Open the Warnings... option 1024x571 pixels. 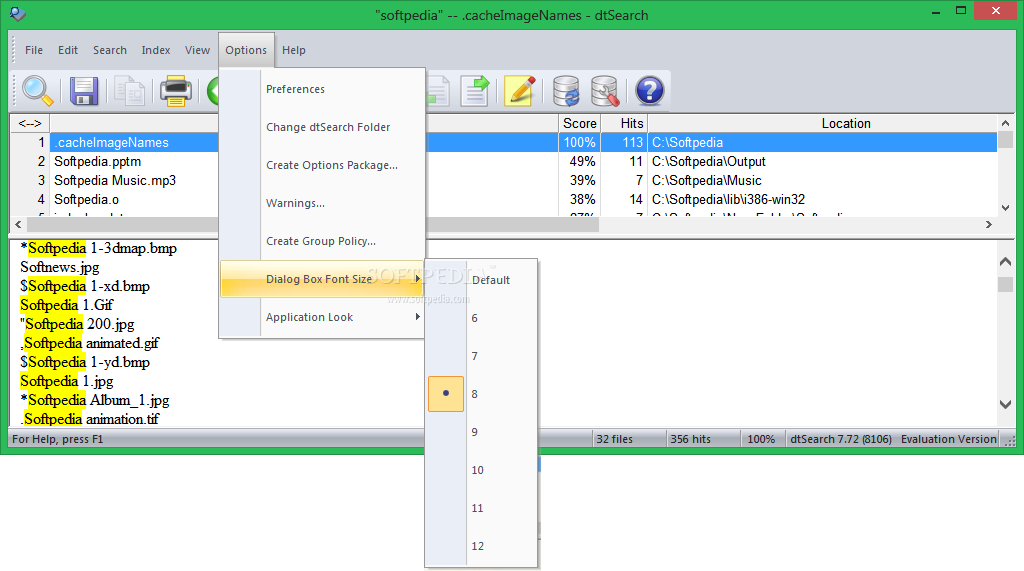pyautogui.click(x=323, y=203)
